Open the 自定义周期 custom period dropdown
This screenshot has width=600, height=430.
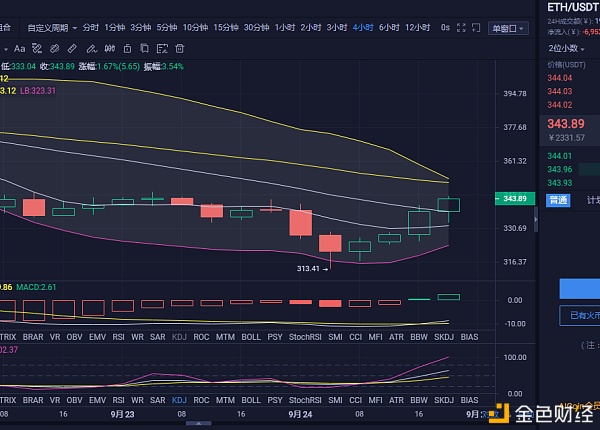(x=52, y=28)
